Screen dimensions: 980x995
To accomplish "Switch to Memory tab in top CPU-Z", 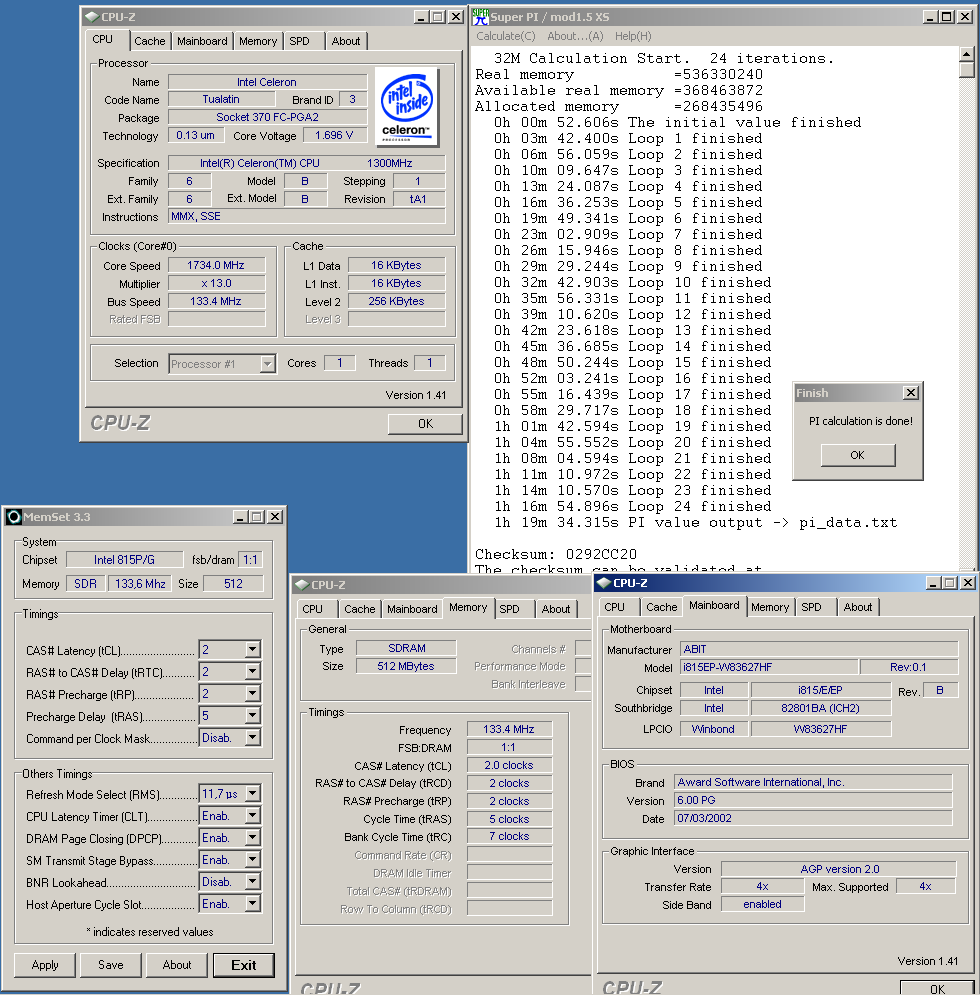I will point(258,41).
